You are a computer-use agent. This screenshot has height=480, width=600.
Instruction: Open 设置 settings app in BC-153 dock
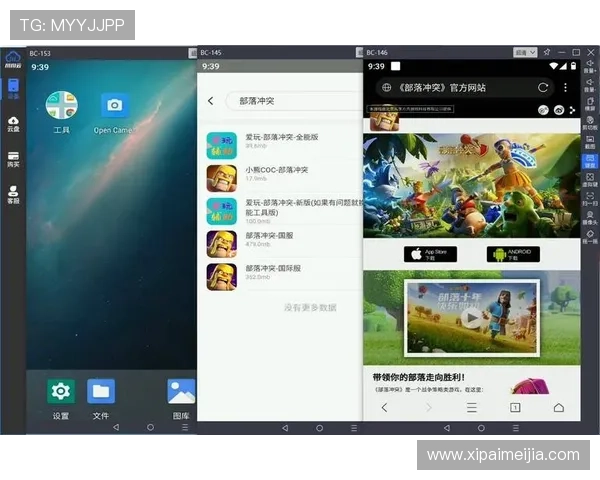pyautogui.click(x=61, y=399)
